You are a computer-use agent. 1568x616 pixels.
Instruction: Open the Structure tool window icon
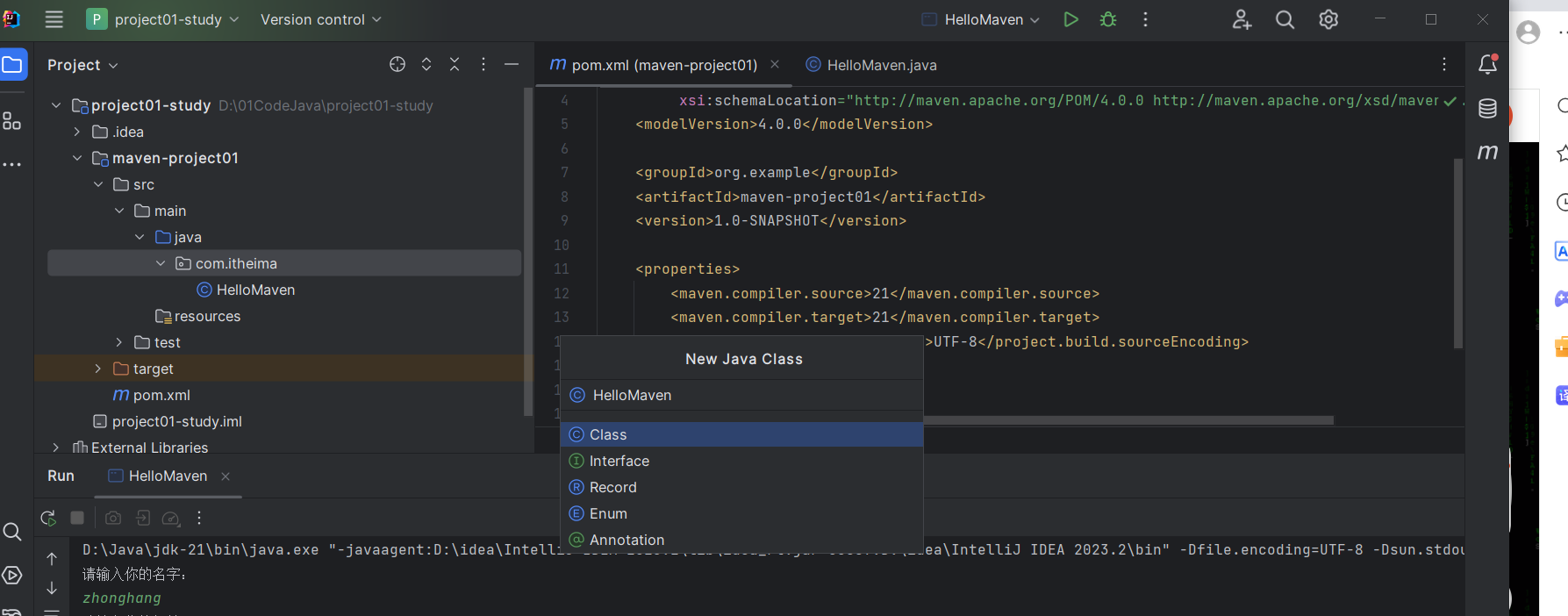point(12,121)
